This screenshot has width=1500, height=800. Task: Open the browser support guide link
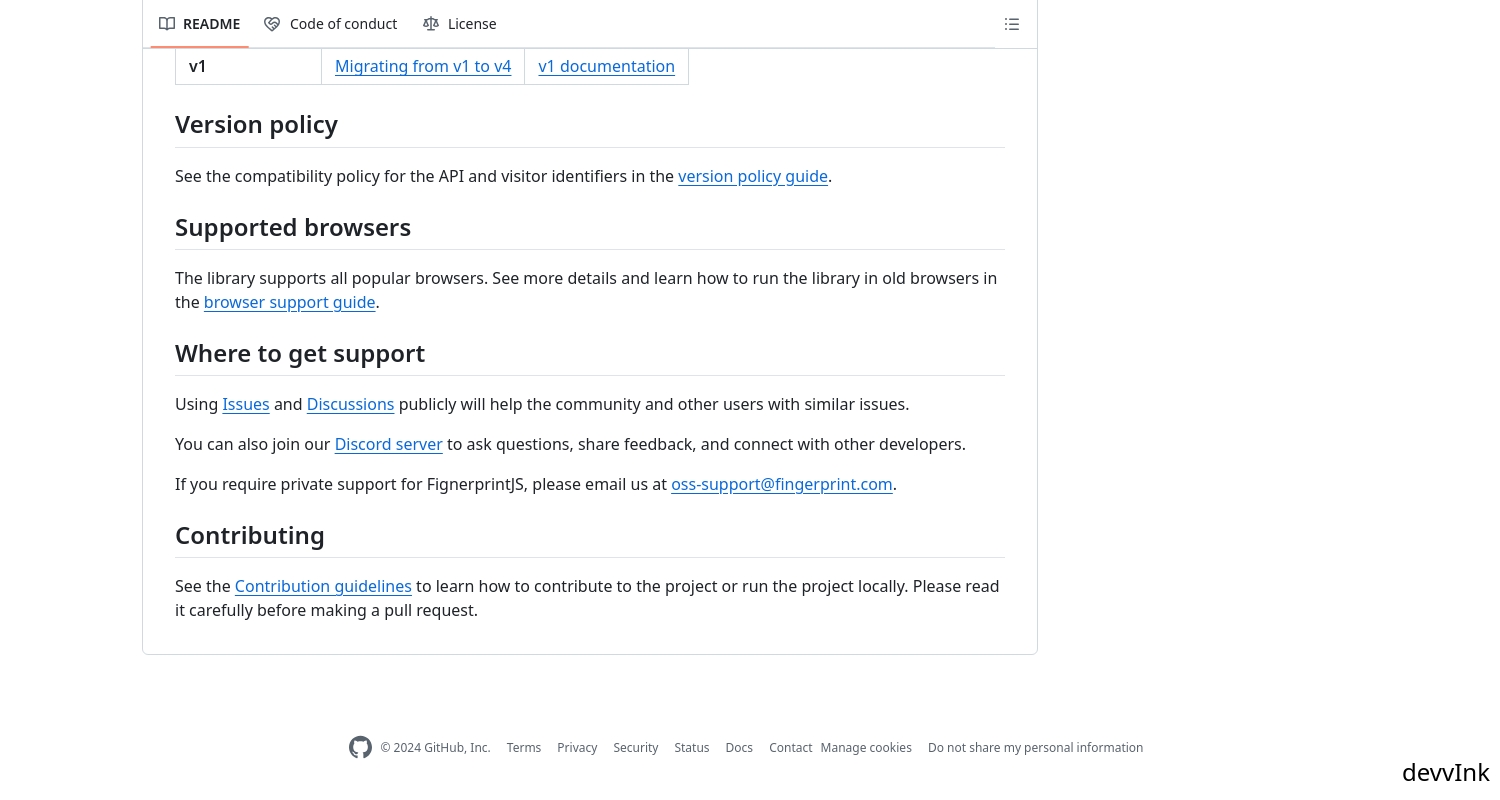[290, 302]
